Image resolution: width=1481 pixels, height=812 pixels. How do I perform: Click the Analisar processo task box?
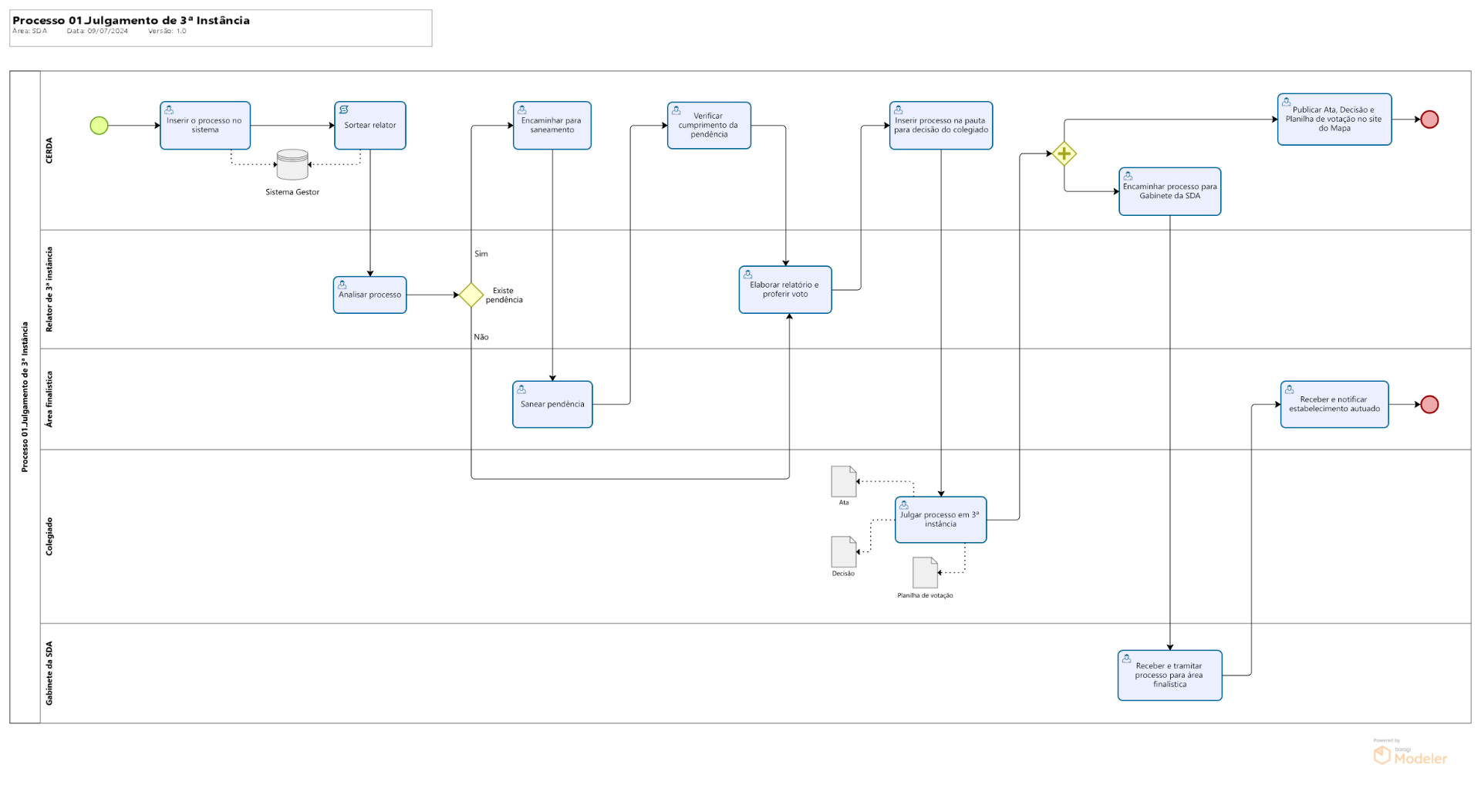point(370,295)
